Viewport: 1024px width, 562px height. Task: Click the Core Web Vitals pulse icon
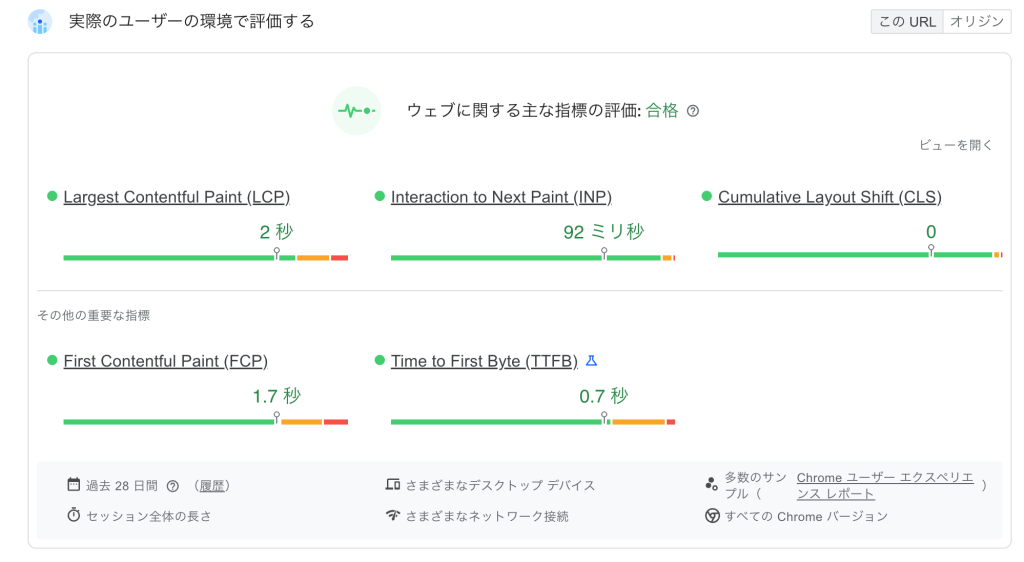tap(357, 111)
